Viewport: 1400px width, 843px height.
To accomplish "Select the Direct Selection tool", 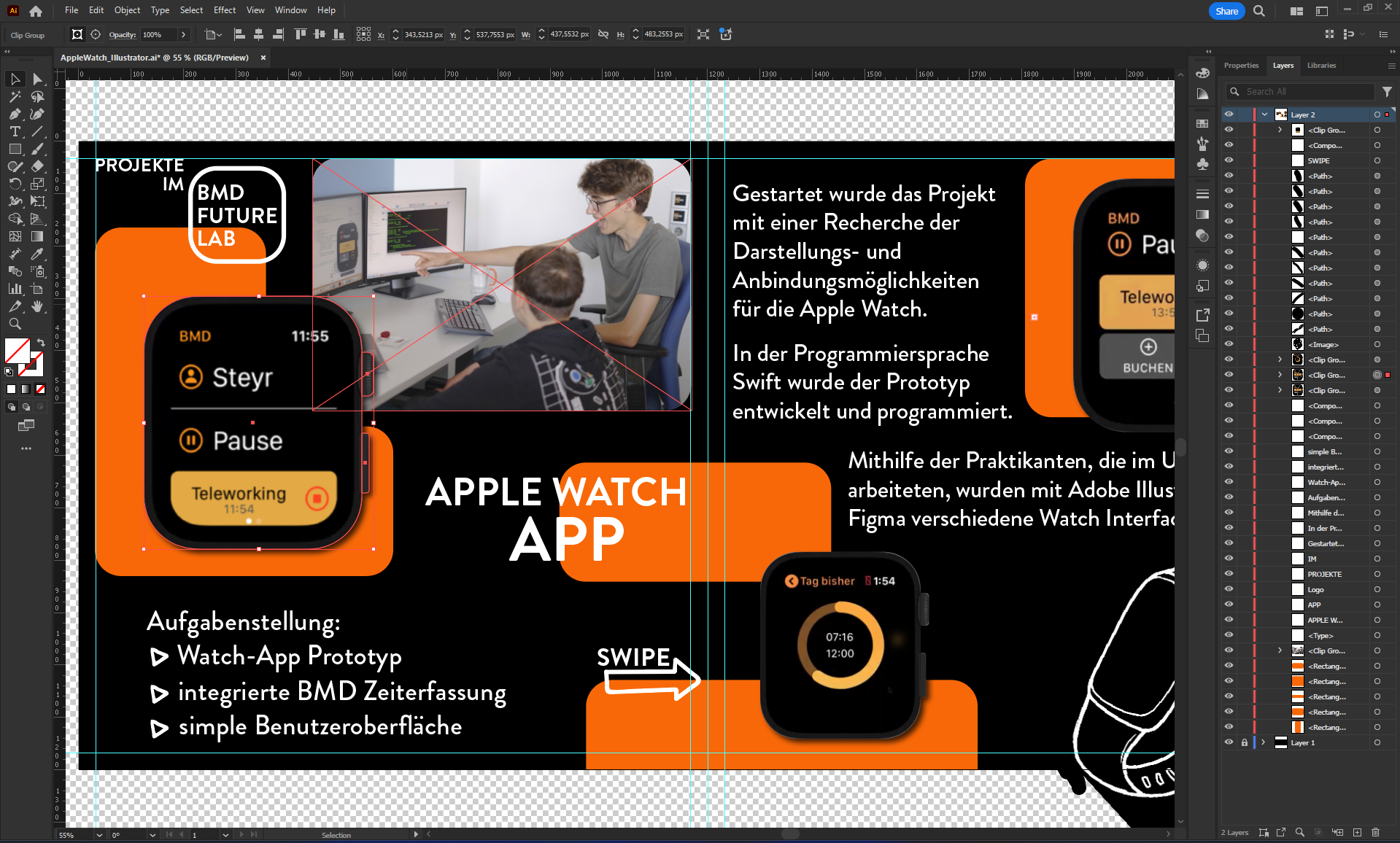I will pyautogui.click(x=37, y=79).
